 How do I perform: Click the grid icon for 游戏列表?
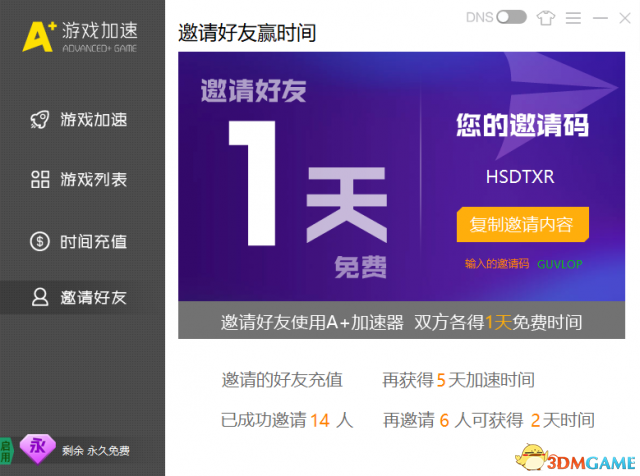[40, 180]
